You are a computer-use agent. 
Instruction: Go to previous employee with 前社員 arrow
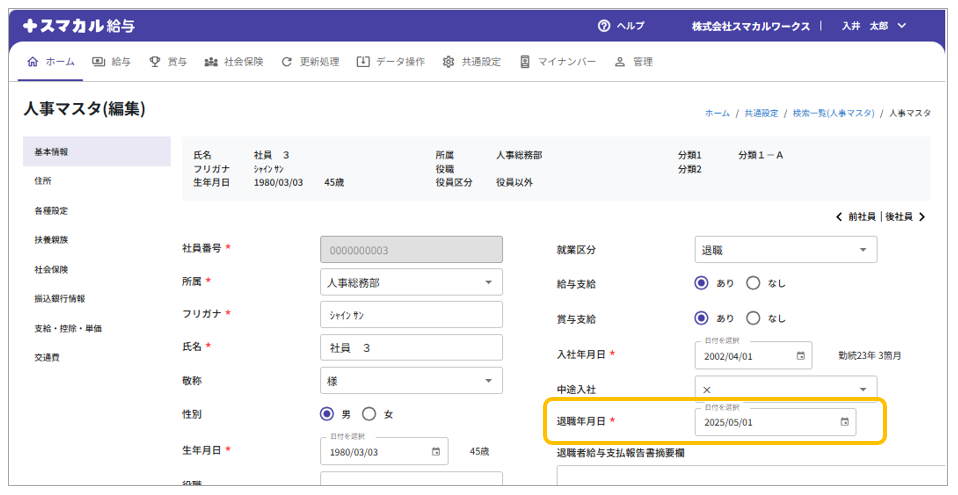coord(838,217)
